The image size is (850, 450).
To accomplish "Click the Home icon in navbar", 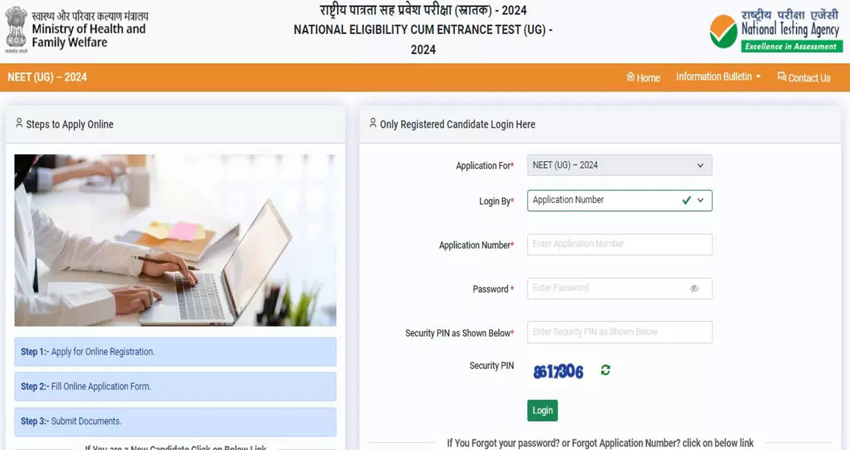I will (x=630, y=77).
